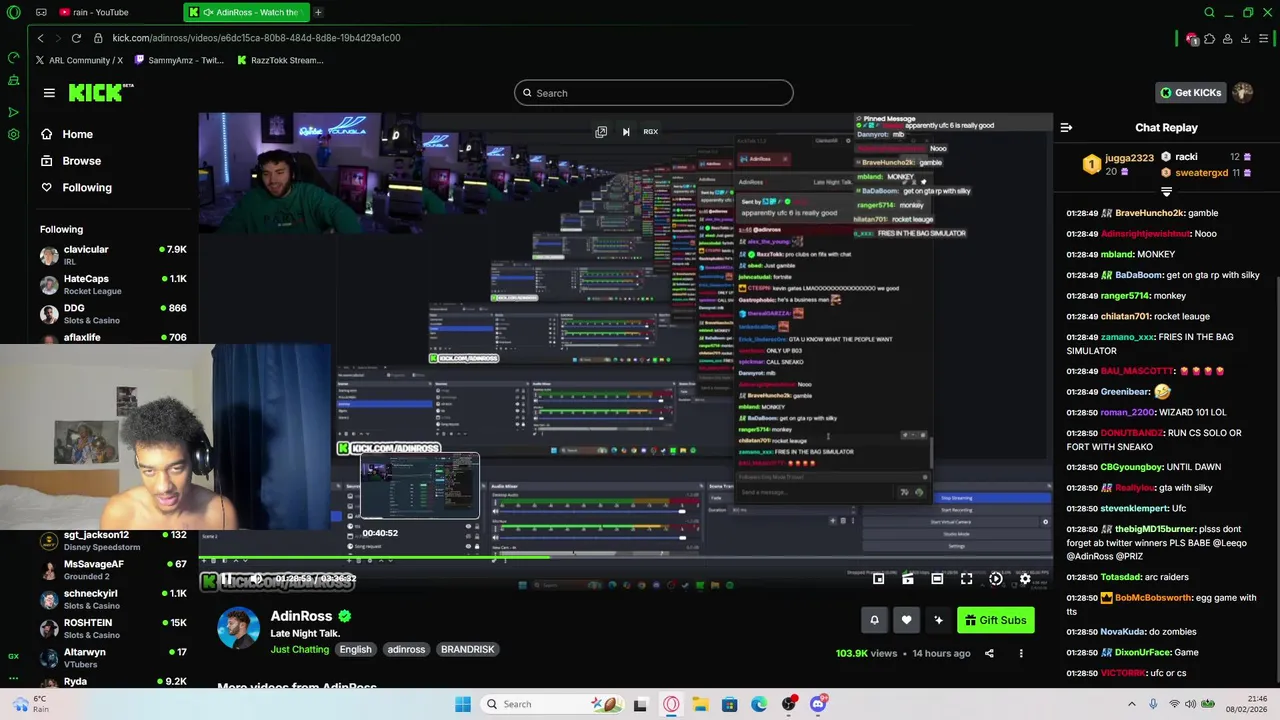Open HateCaps channel in Following list

113,284
